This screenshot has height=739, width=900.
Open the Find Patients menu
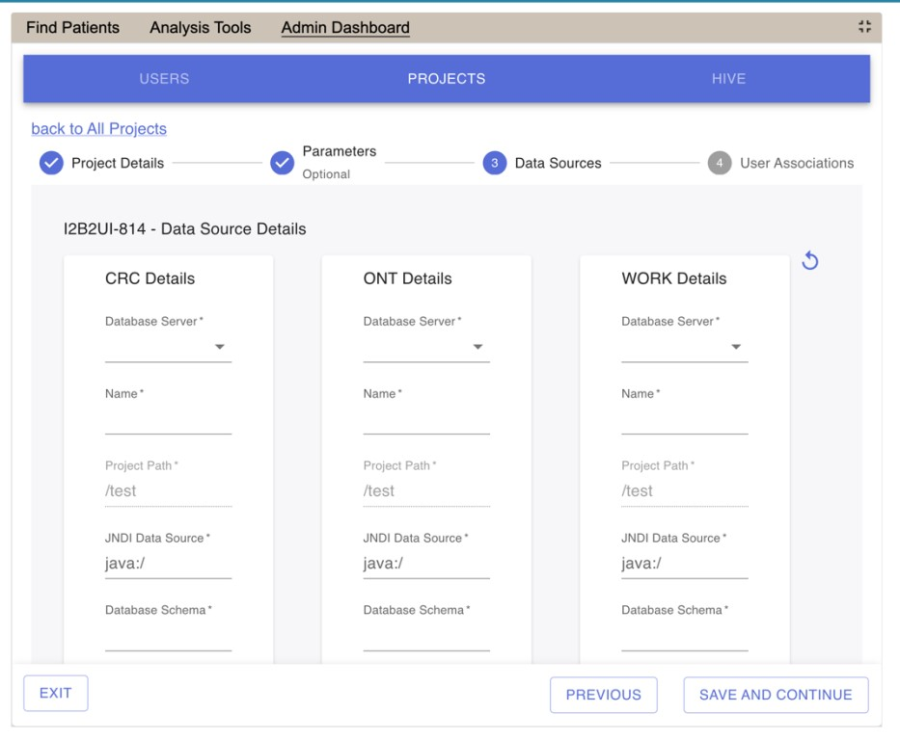[72, 28]
